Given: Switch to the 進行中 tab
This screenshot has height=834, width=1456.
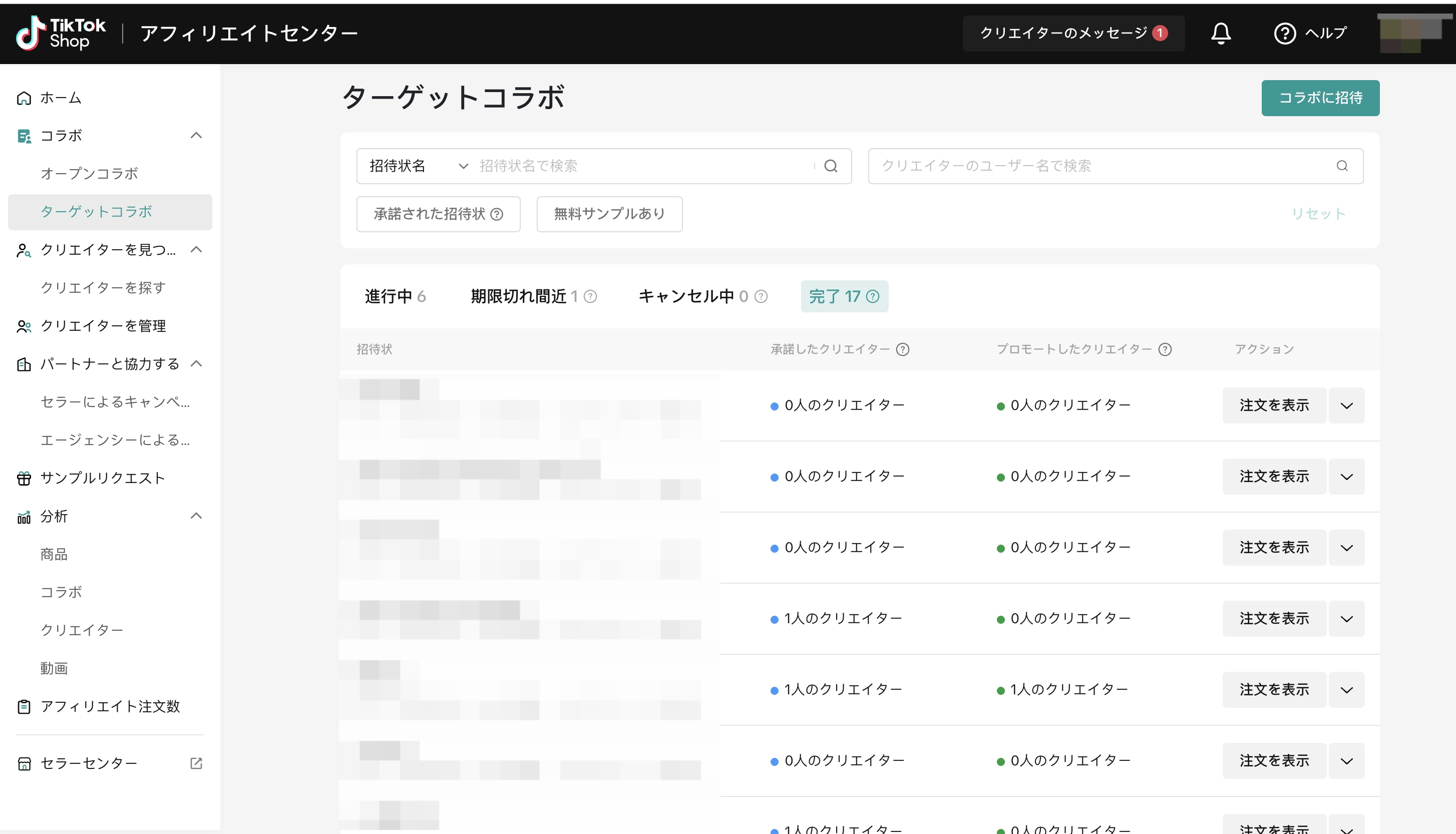Looking at the screenshot, I should pos(395,296).
